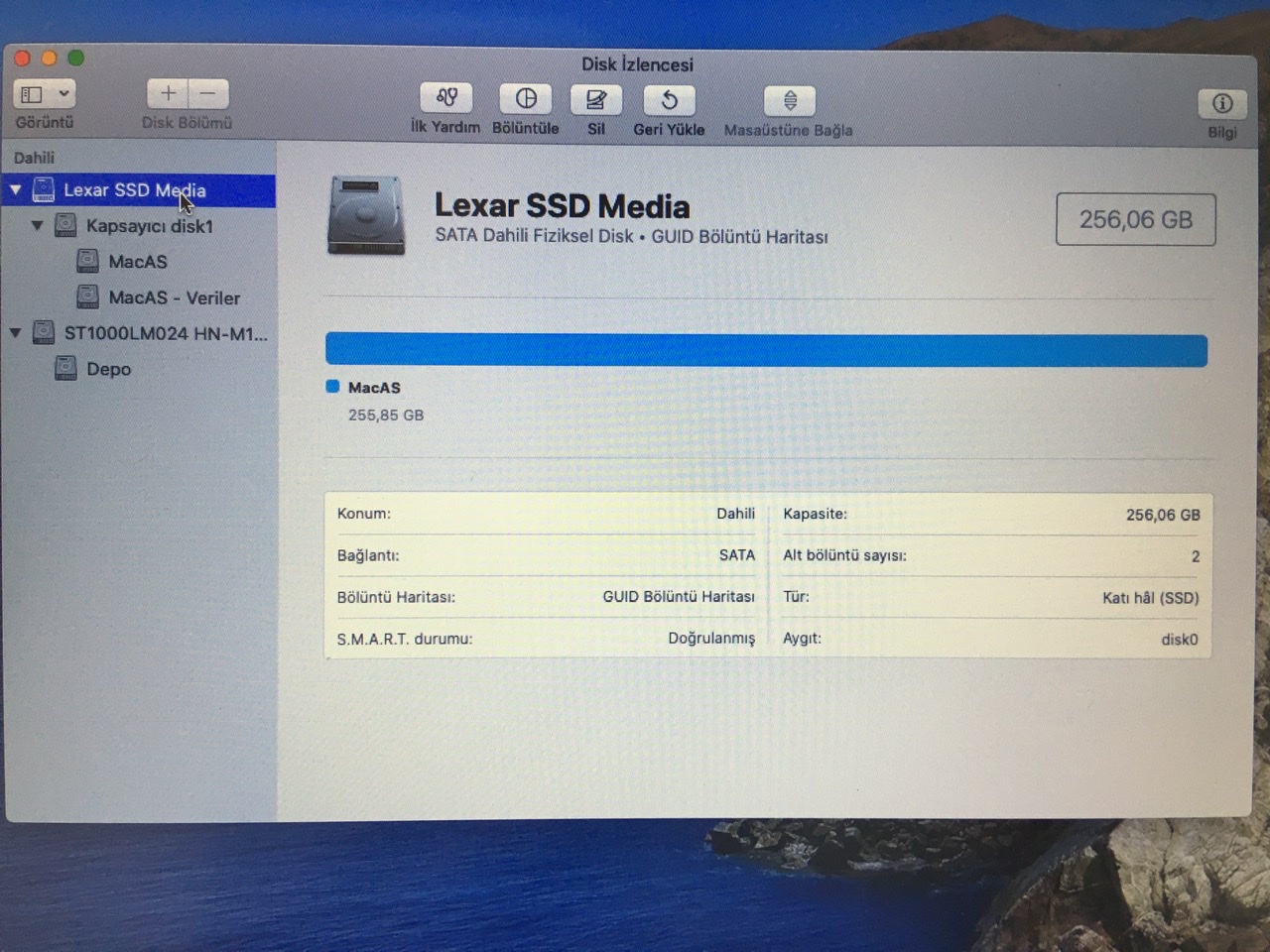The image size is (1270, 952).
Task: Select the Depo volume in sidebar
Action: pyautogui.click(x=108, y=369)
